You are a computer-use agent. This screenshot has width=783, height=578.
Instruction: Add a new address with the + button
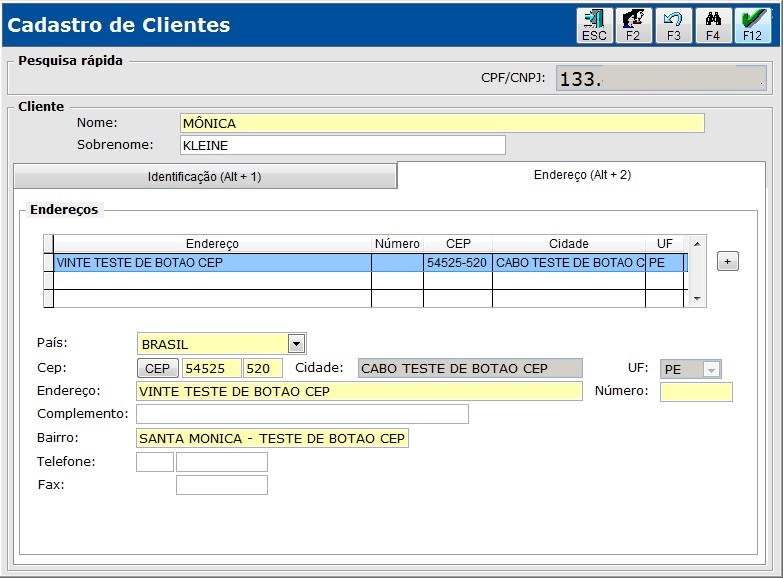pos(728,261)
